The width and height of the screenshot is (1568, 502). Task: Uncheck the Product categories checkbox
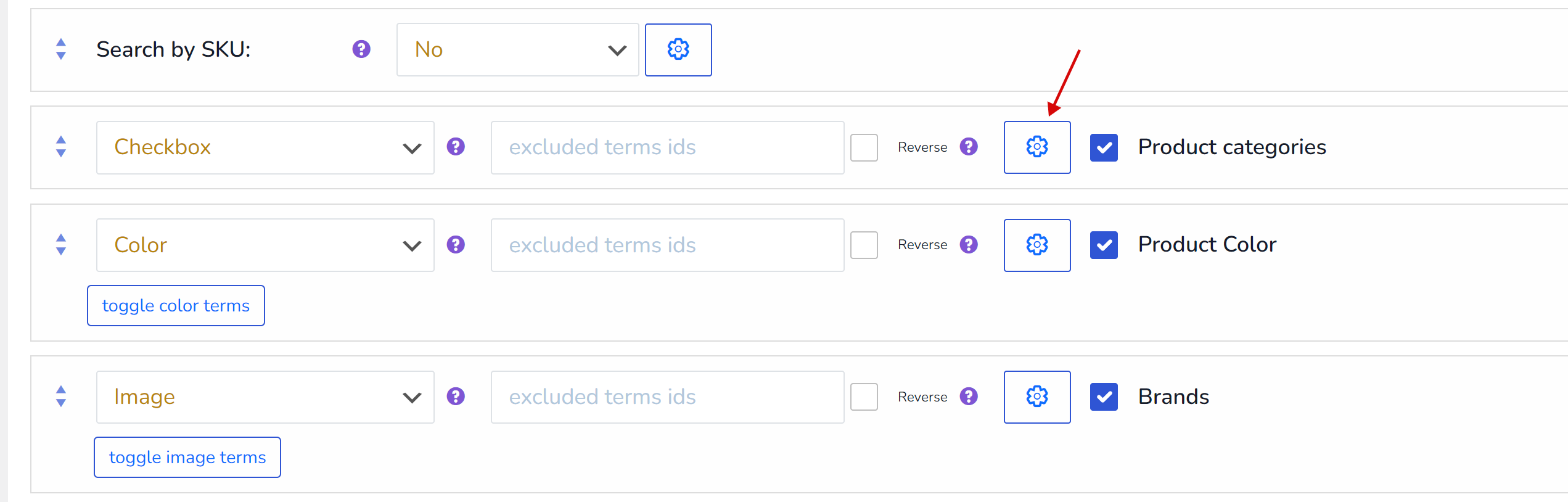[1104, 147]
